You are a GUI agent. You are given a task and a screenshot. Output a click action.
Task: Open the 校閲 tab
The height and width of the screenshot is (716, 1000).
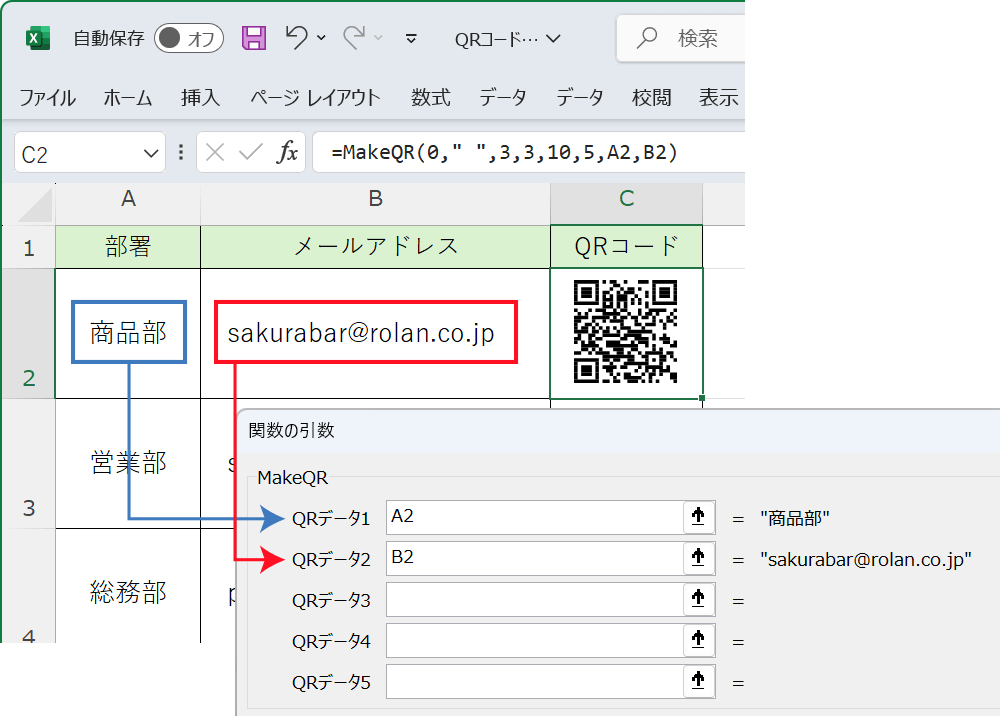[651, 98]
